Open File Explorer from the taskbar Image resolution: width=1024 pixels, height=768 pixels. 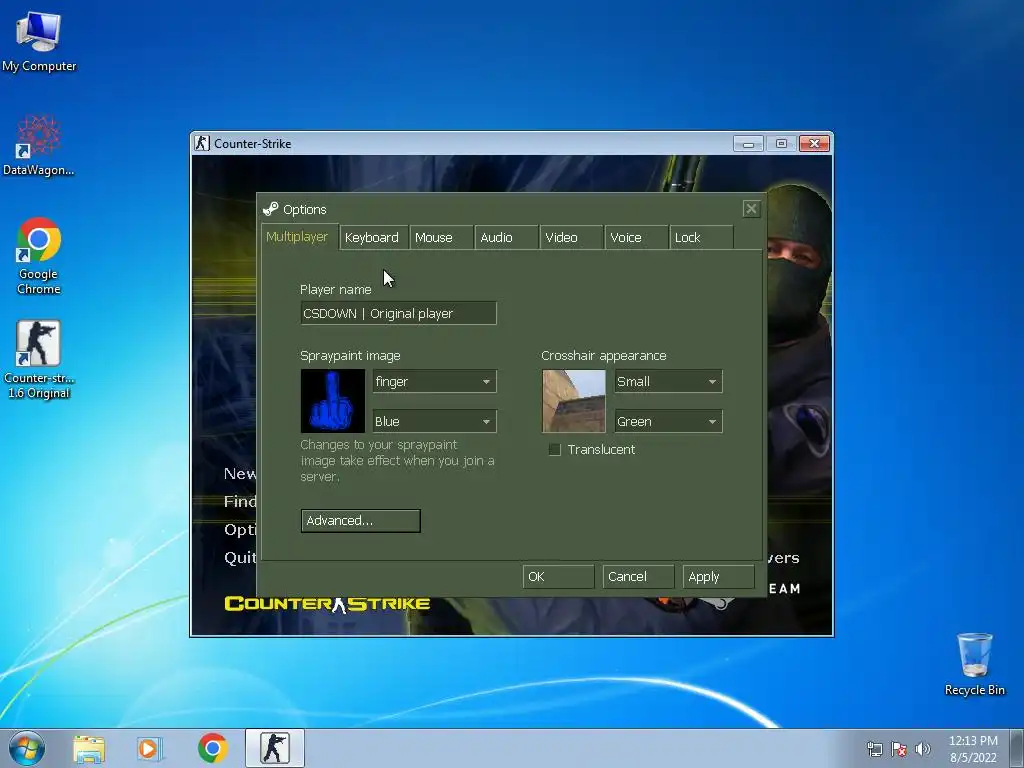pyautogui.click(x=89, y=749)
